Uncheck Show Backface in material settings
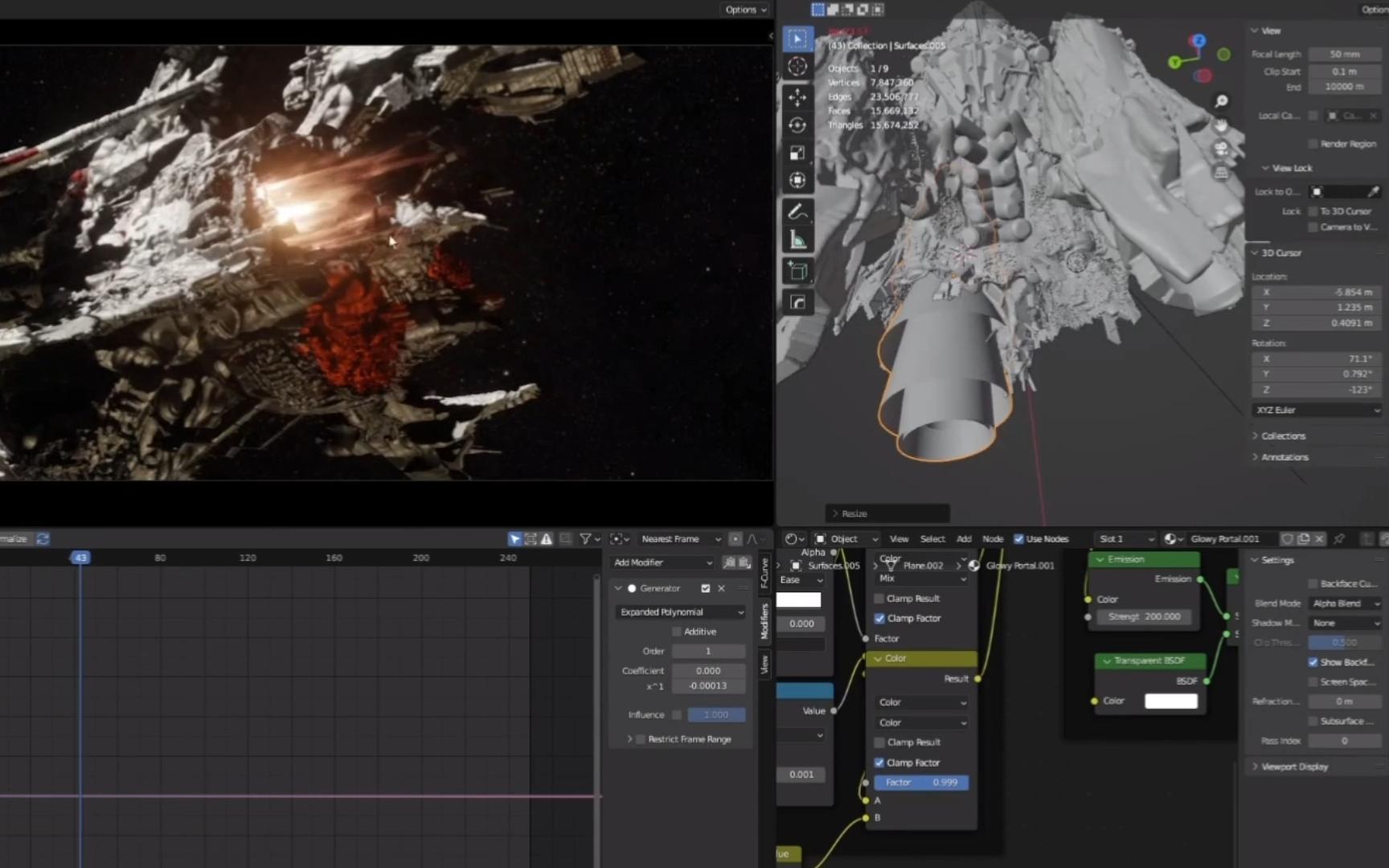The width and height of the screenshot is (1389, 868). pyautogui.click(x=1313, y=662)
